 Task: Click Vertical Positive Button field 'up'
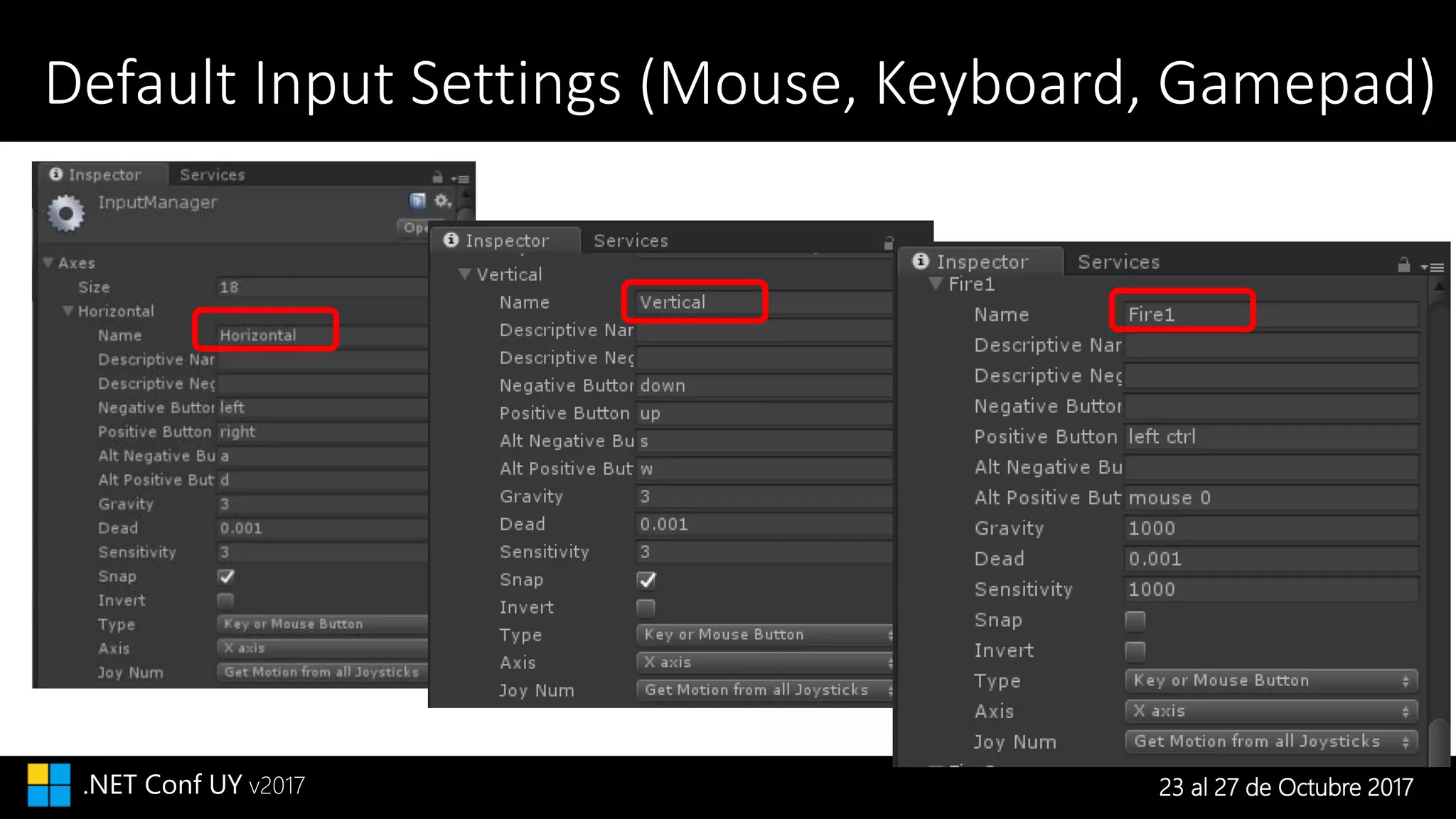click(764, 413)
